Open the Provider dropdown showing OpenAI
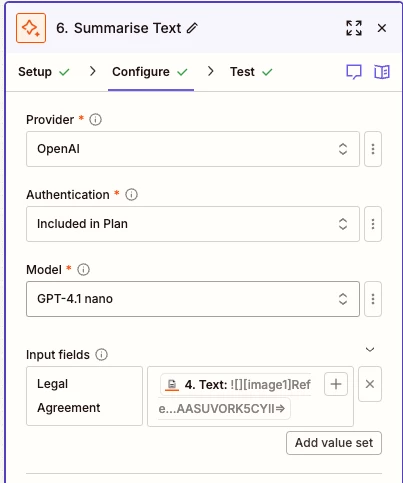This screenshot has width=403, height=483. [193, 149]
